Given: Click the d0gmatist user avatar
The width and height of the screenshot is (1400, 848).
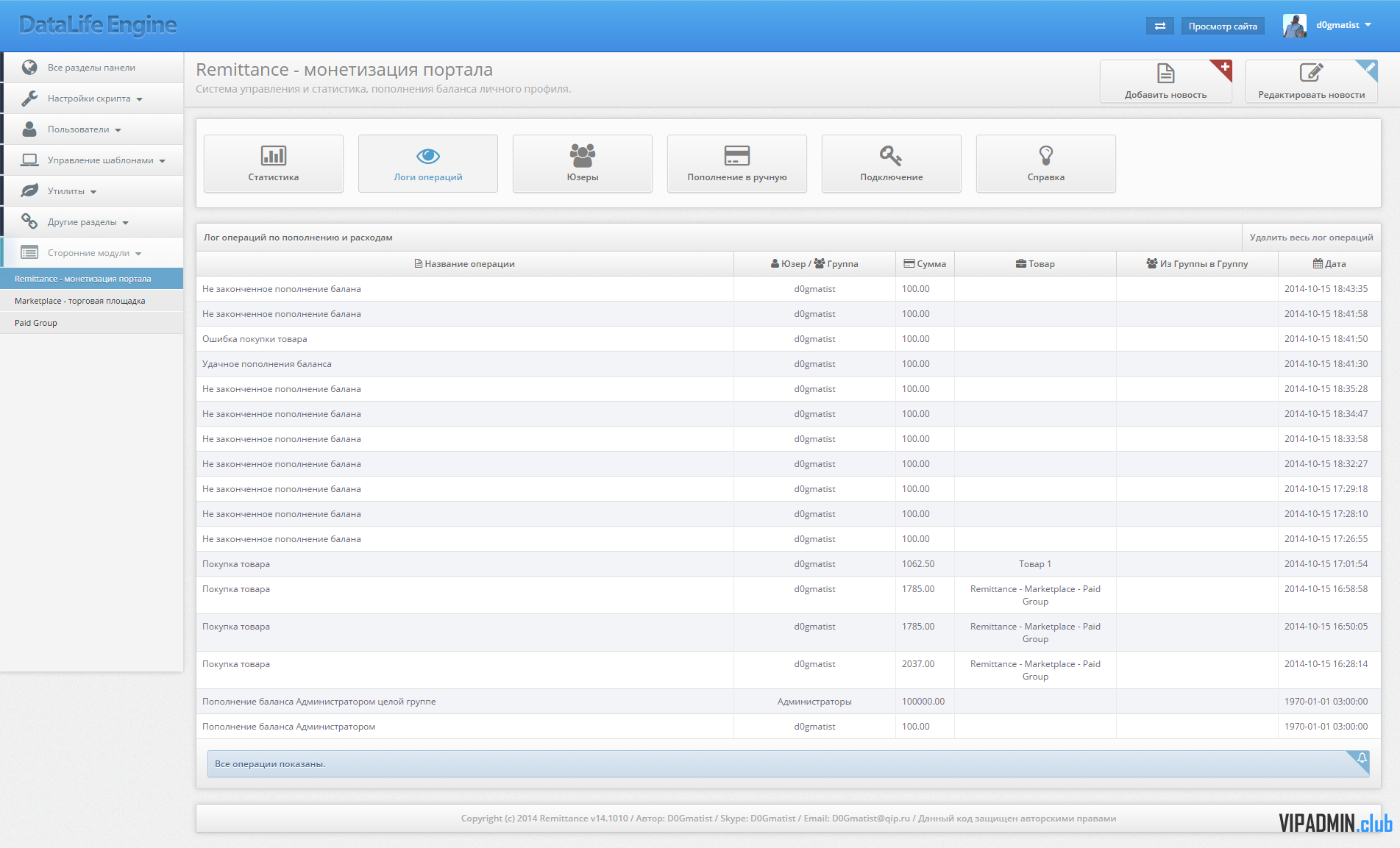Looking at the screenshot, I should [1294, 26].
